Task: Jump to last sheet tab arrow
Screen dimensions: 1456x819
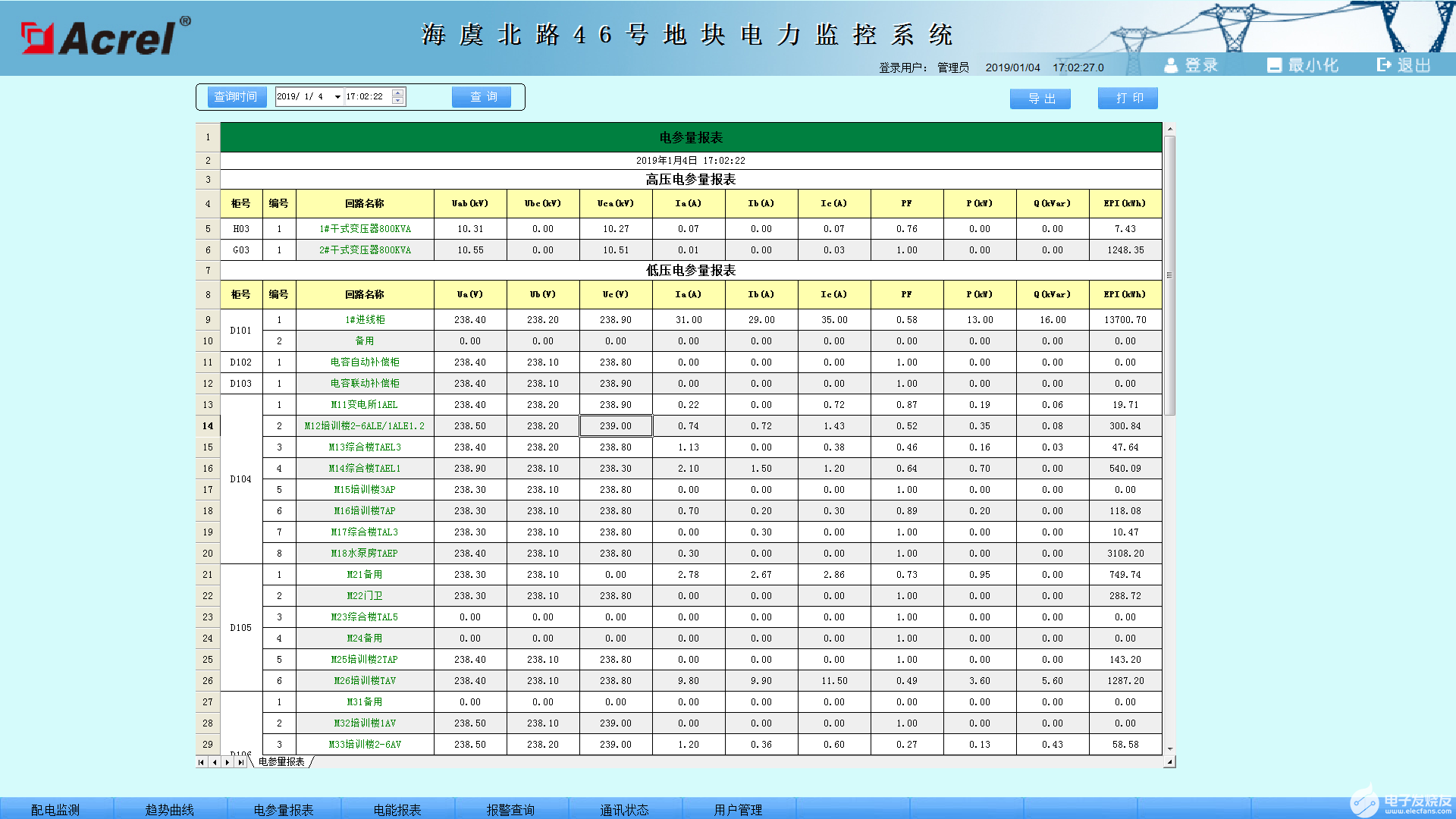Action: (x=240, y=762)
